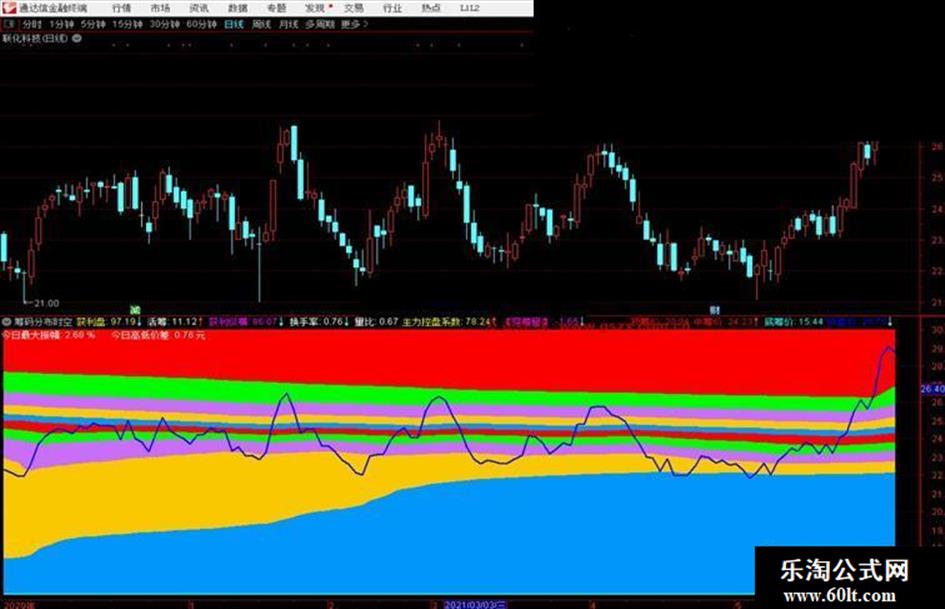Open the 多周期 multi-period view
945x609 pixels.
point(320,24)
